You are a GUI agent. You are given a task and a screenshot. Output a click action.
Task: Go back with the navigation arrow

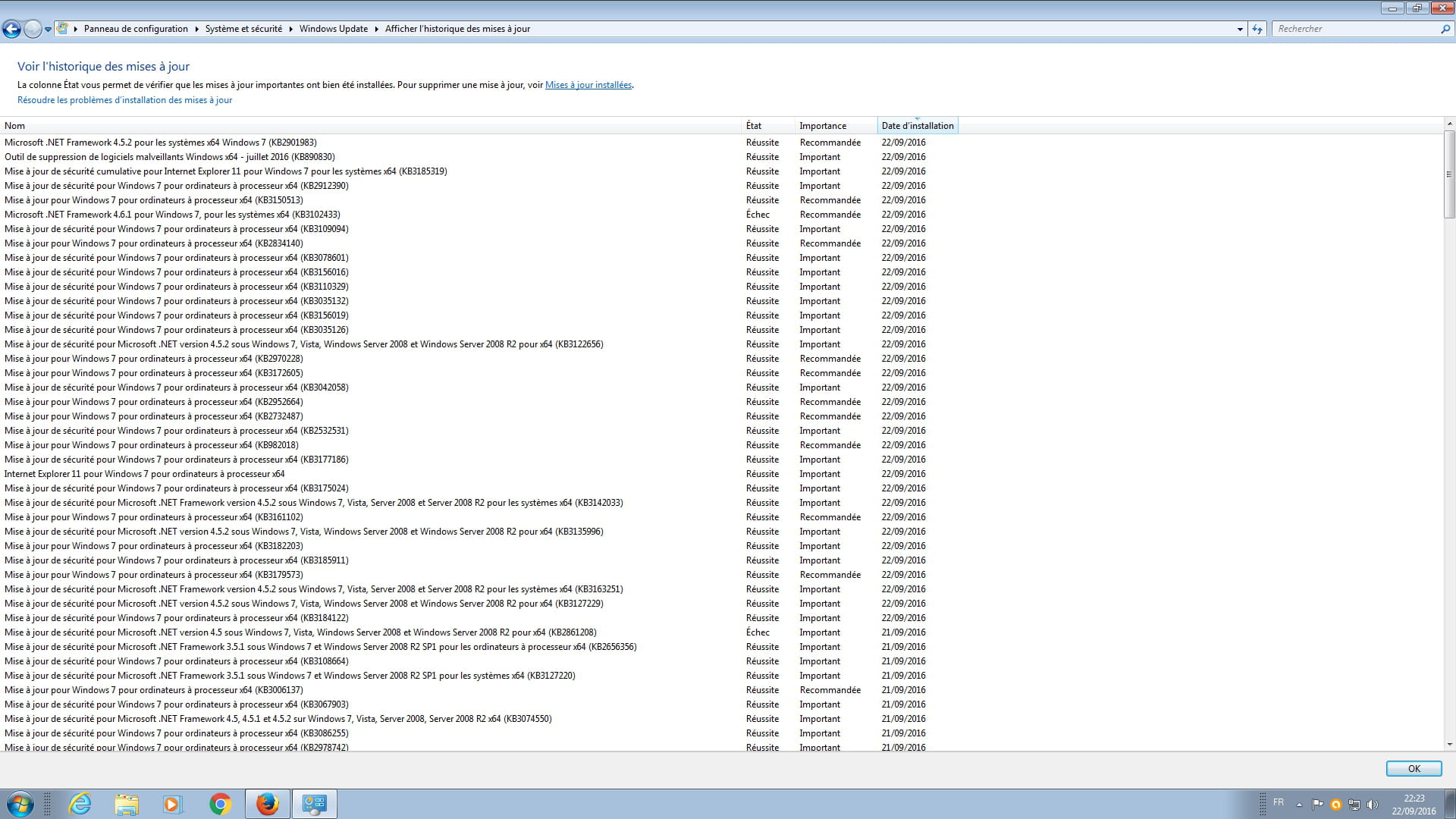coord(11,29)
